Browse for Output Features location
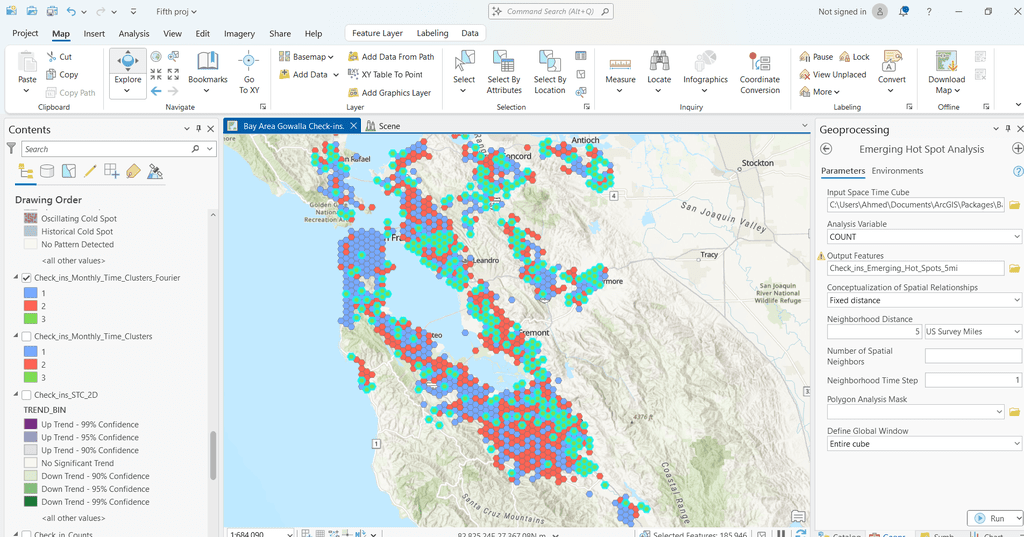This screenshot has height=537, width=1024. tap(1014, 268)
